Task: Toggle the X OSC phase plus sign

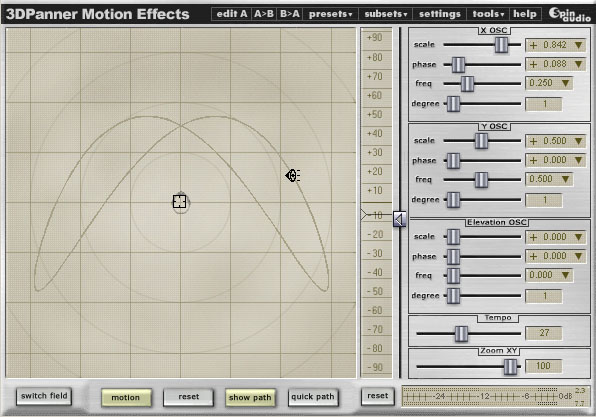Action: (x=533, y=64)
